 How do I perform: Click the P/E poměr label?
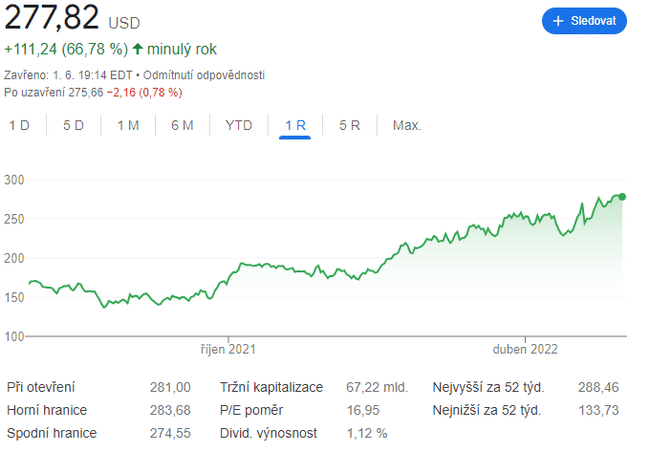[x=251, y=410]
